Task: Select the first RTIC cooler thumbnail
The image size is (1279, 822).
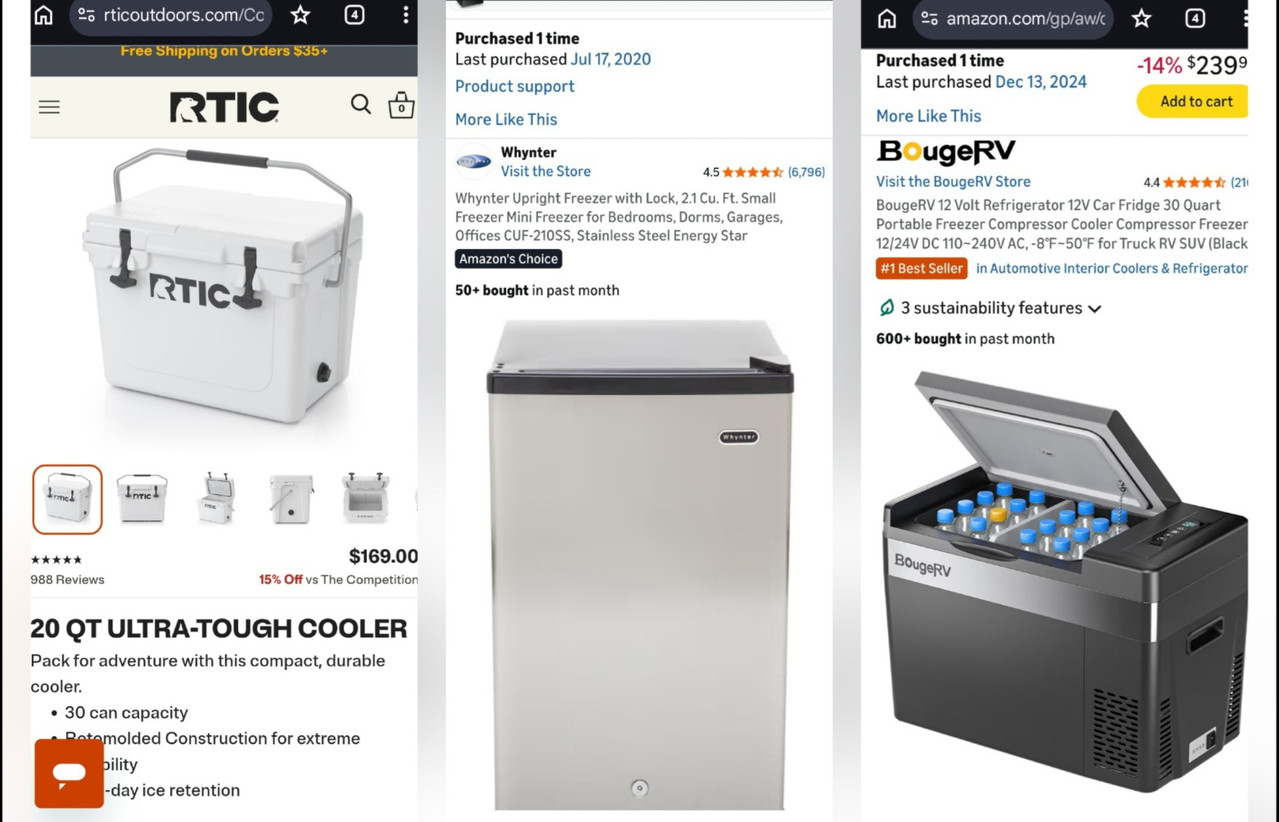Action: 67,499
